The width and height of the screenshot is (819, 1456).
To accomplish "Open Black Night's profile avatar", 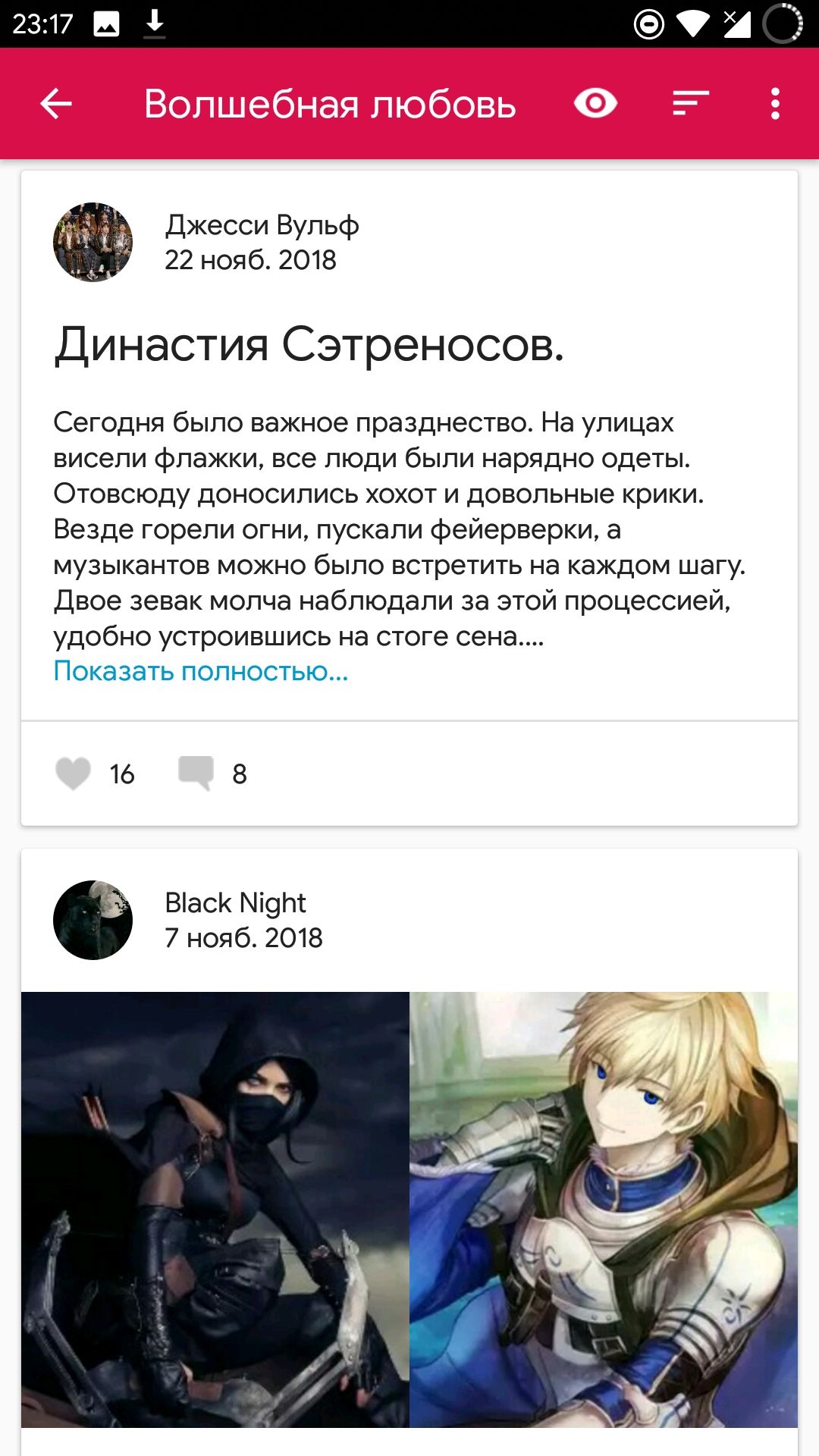I will 93,920.
